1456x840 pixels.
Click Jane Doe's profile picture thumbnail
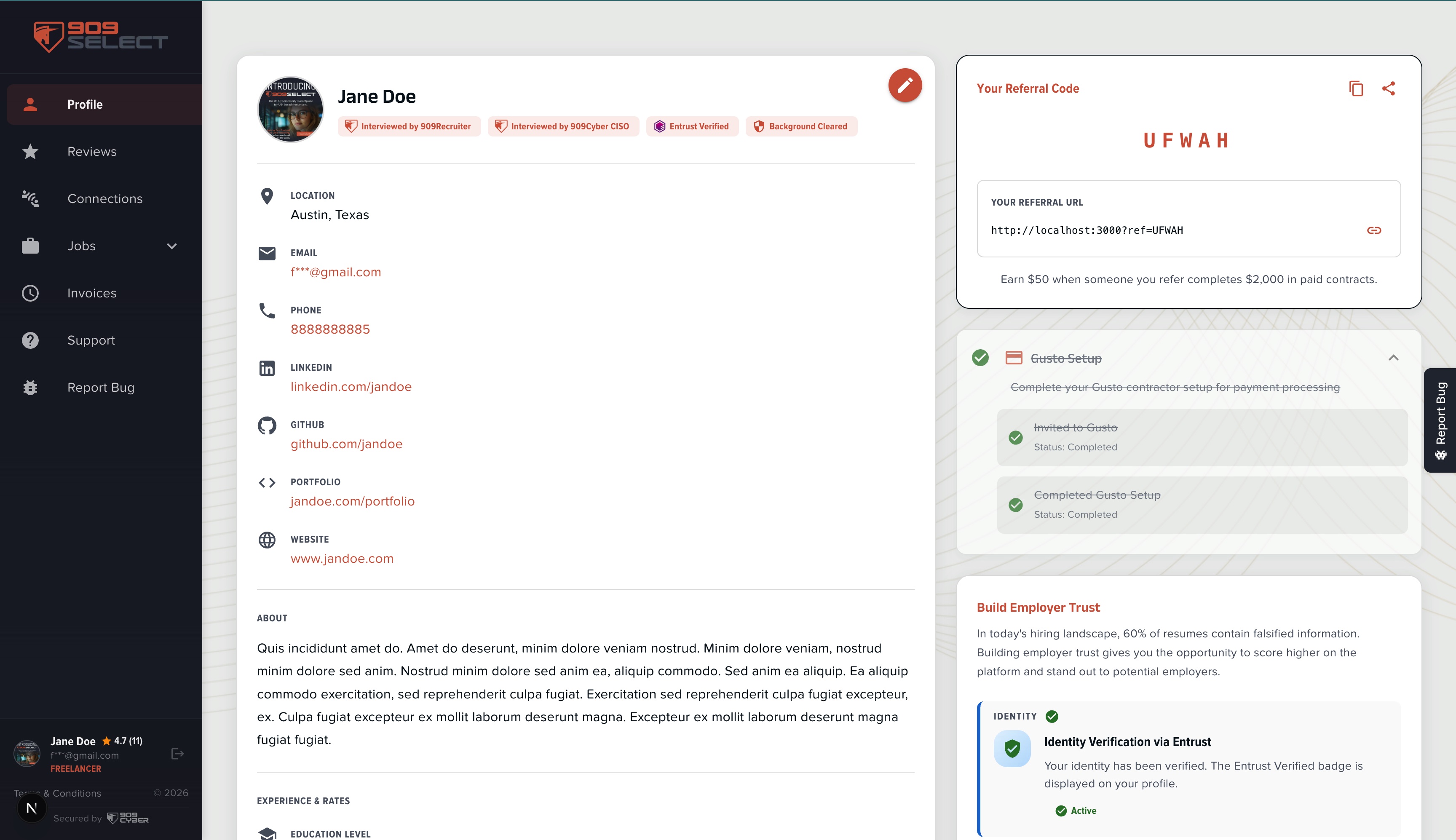tap(291, 108)
